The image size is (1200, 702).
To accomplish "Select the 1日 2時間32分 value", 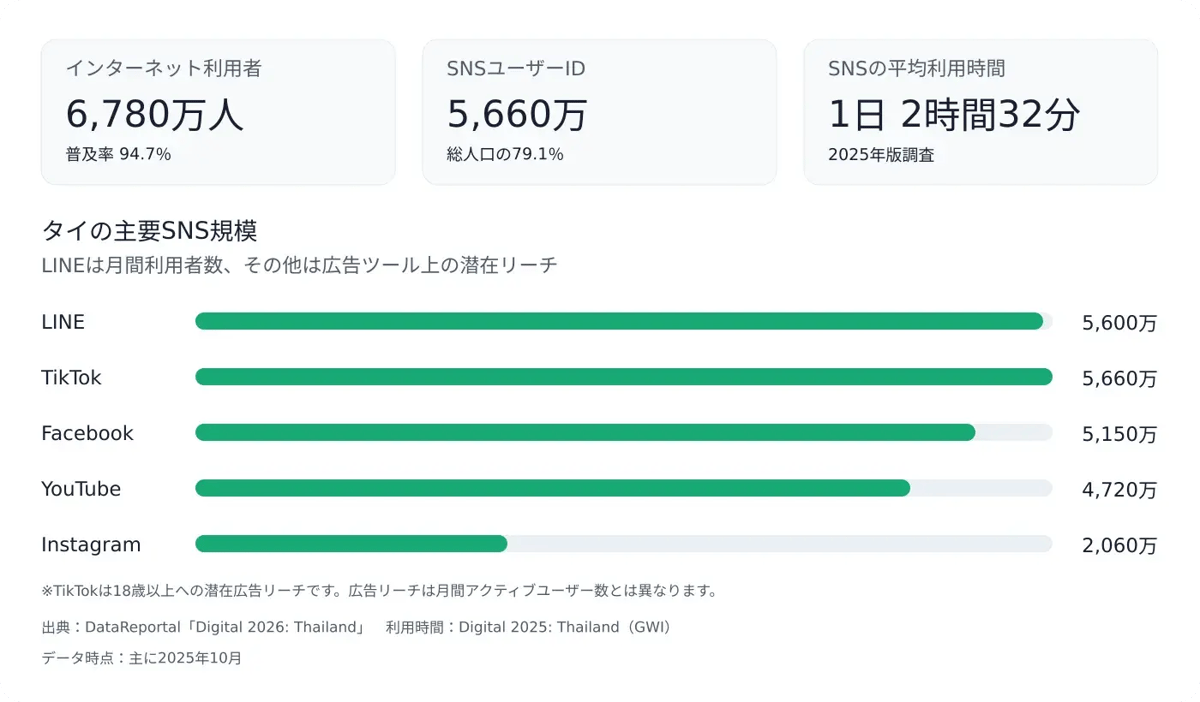I will coord(954,115).
